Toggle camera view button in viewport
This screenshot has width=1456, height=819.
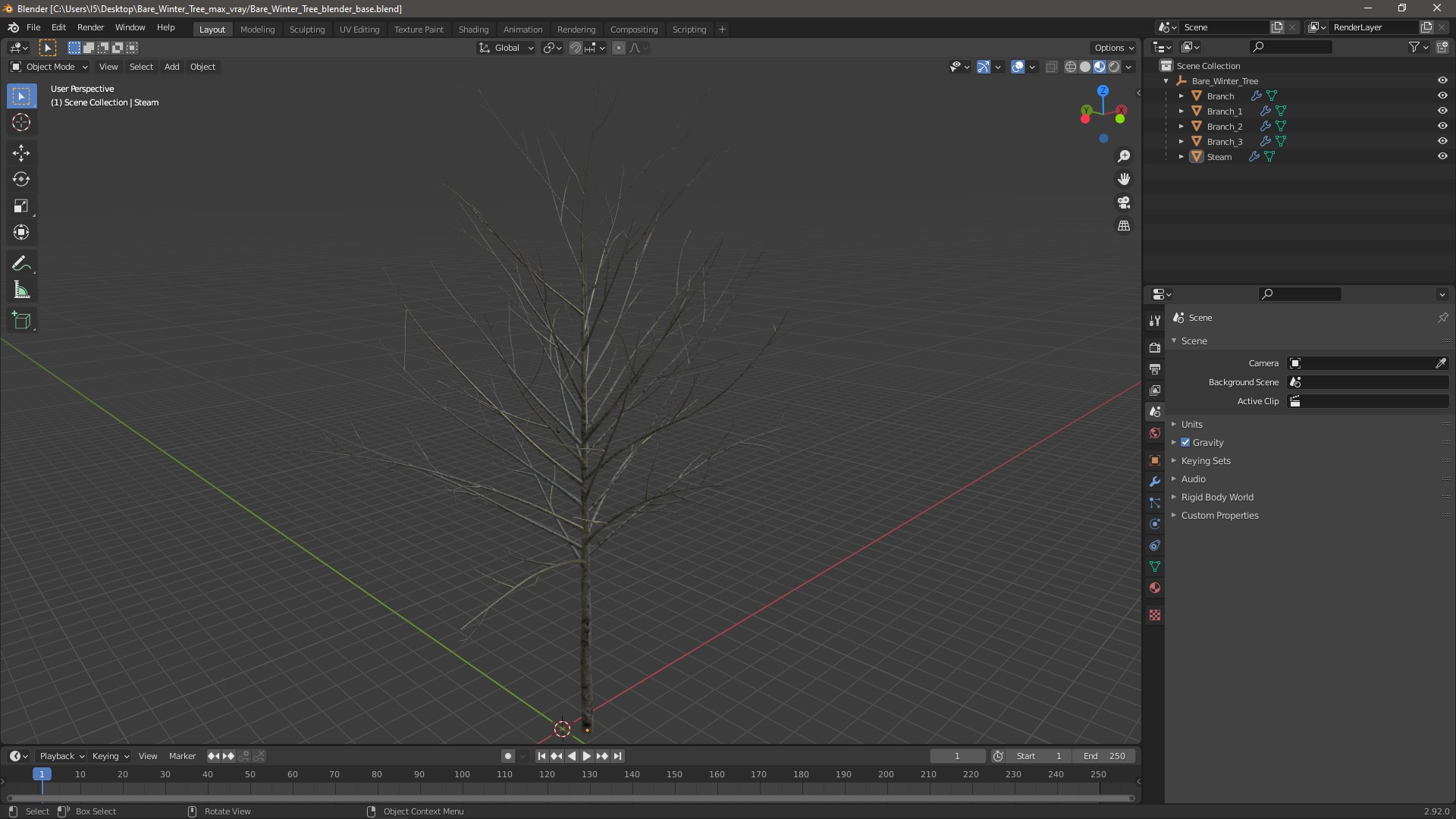[1124, 202]
